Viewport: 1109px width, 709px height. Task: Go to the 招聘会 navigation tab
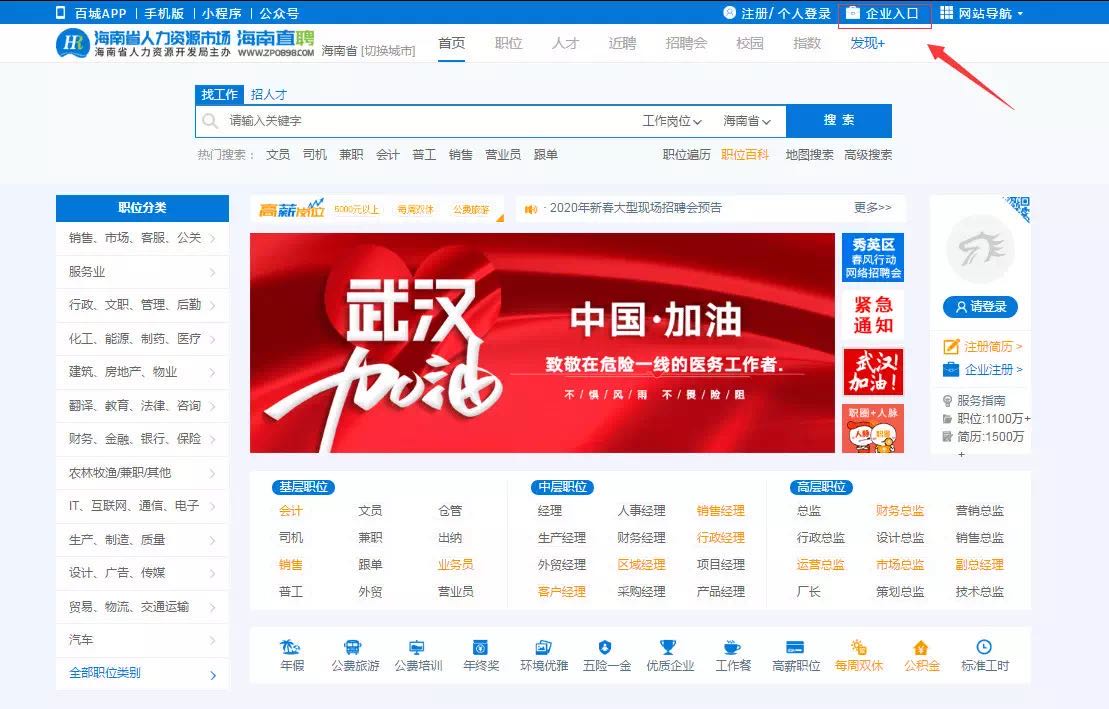click(686, 43)
